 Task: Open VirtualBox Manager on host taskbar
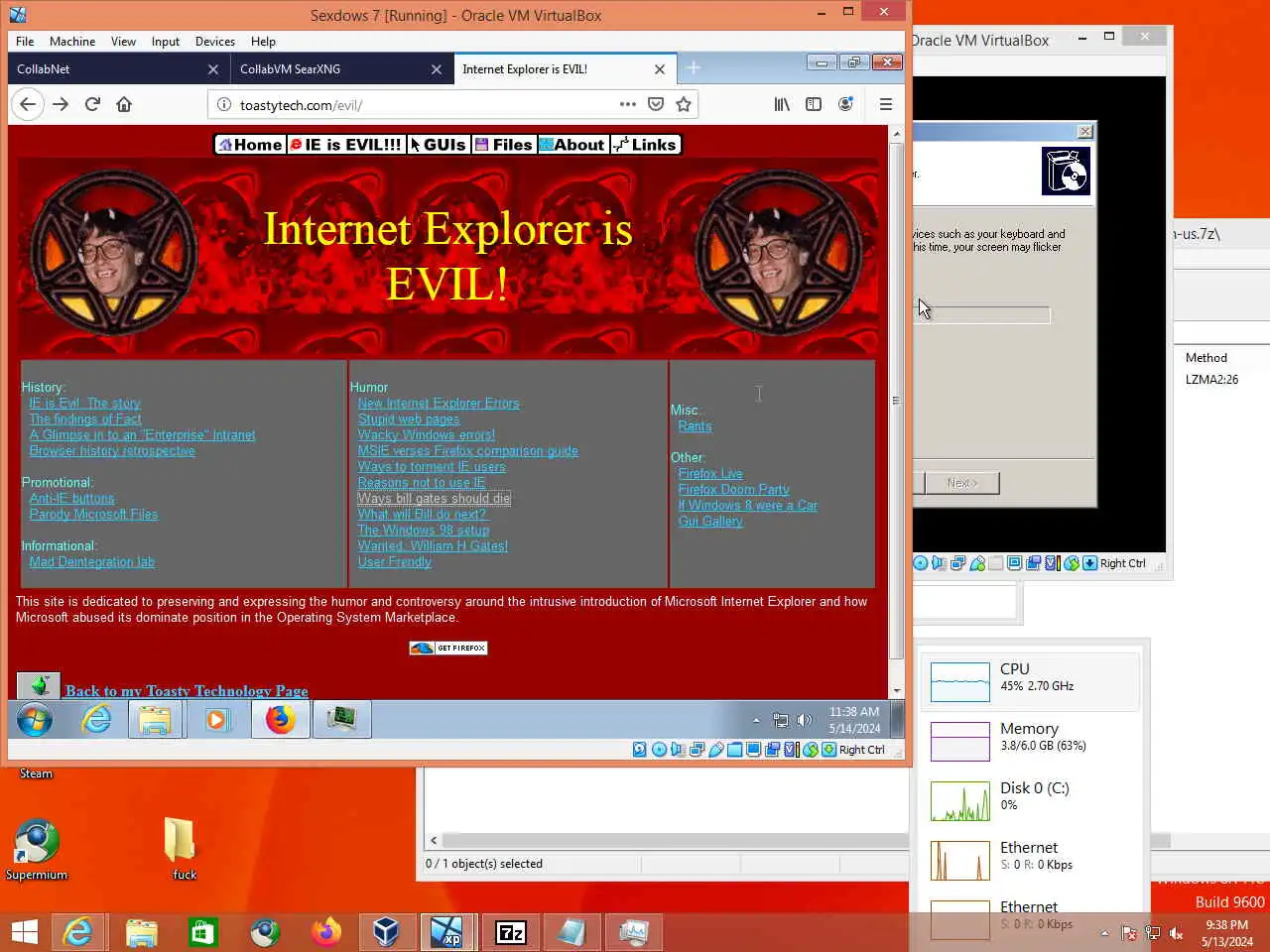[x=386, y=932]
